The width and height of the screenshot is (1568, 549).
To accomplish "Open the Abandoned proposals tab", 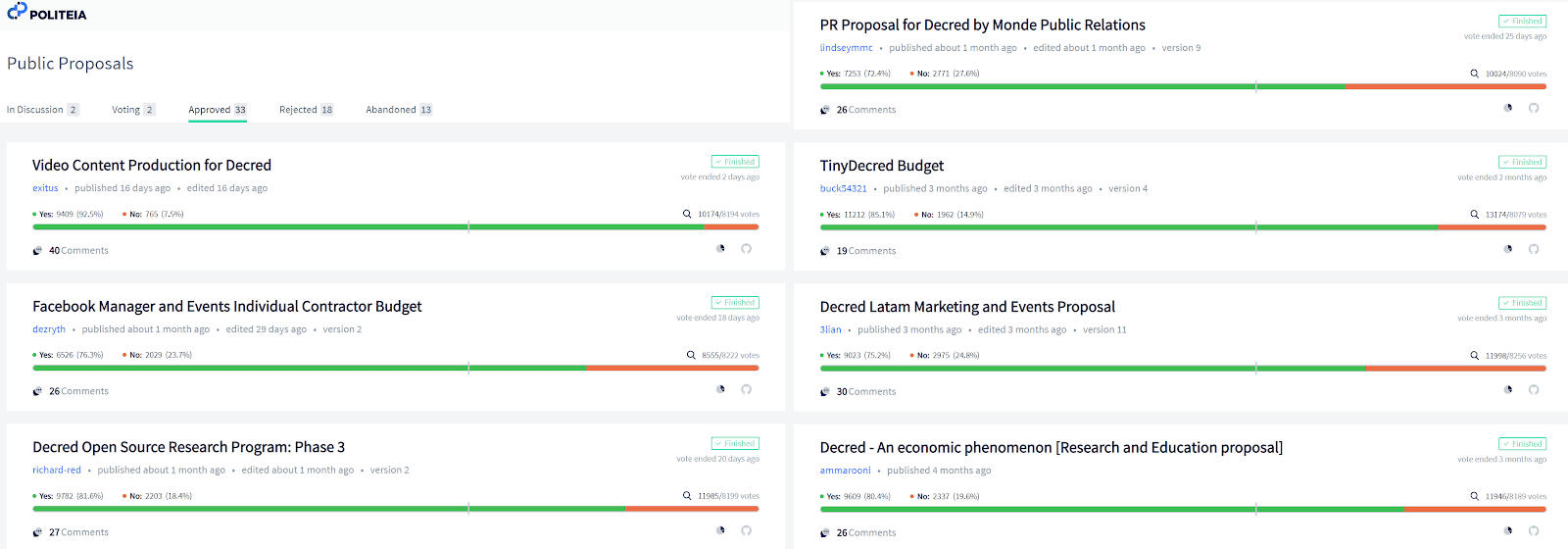I will (391, 110).
